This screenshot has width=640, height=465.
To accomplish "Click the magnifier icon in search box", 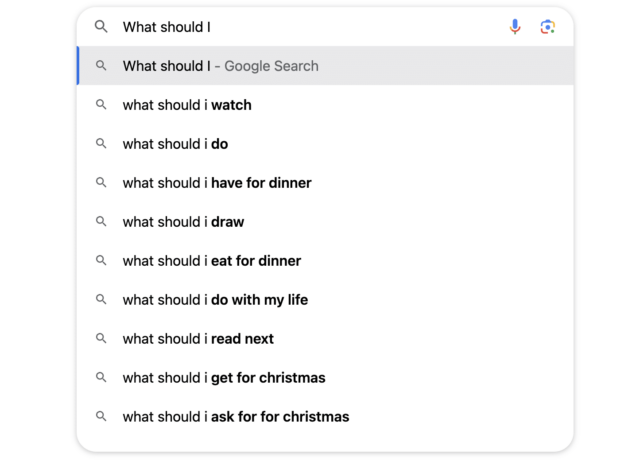I will coord(101,27).
